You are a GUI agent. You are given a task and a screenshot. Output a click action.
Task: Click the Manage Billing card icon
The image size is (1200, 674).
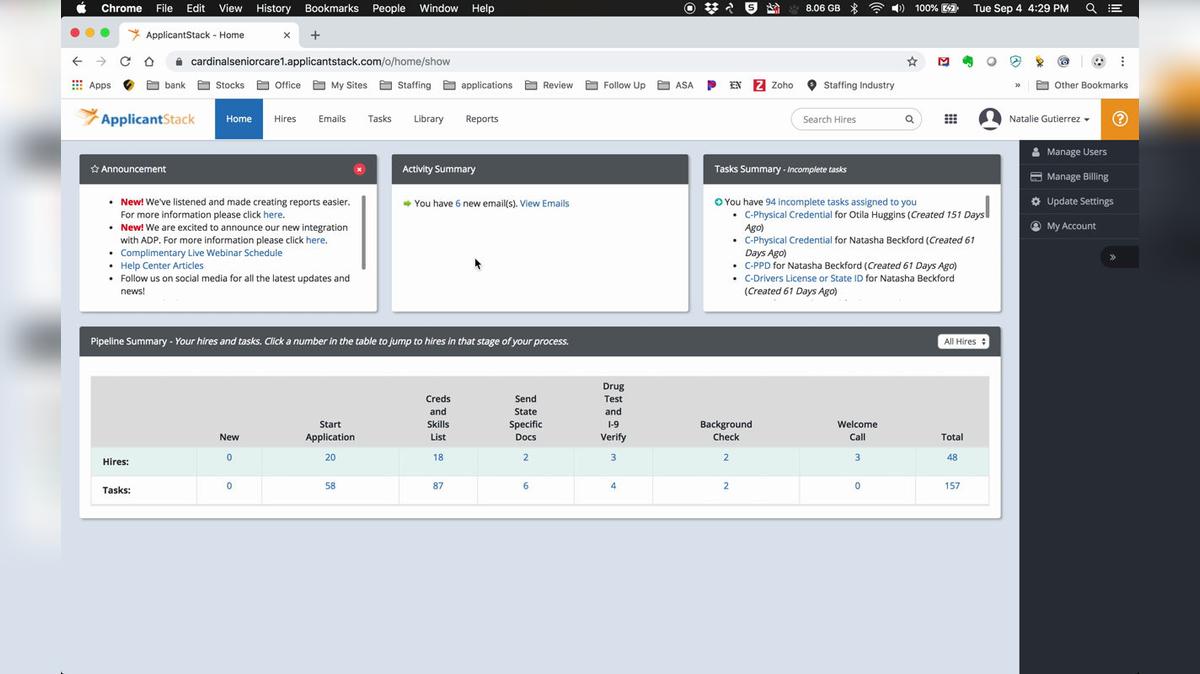coord(1036,177)
